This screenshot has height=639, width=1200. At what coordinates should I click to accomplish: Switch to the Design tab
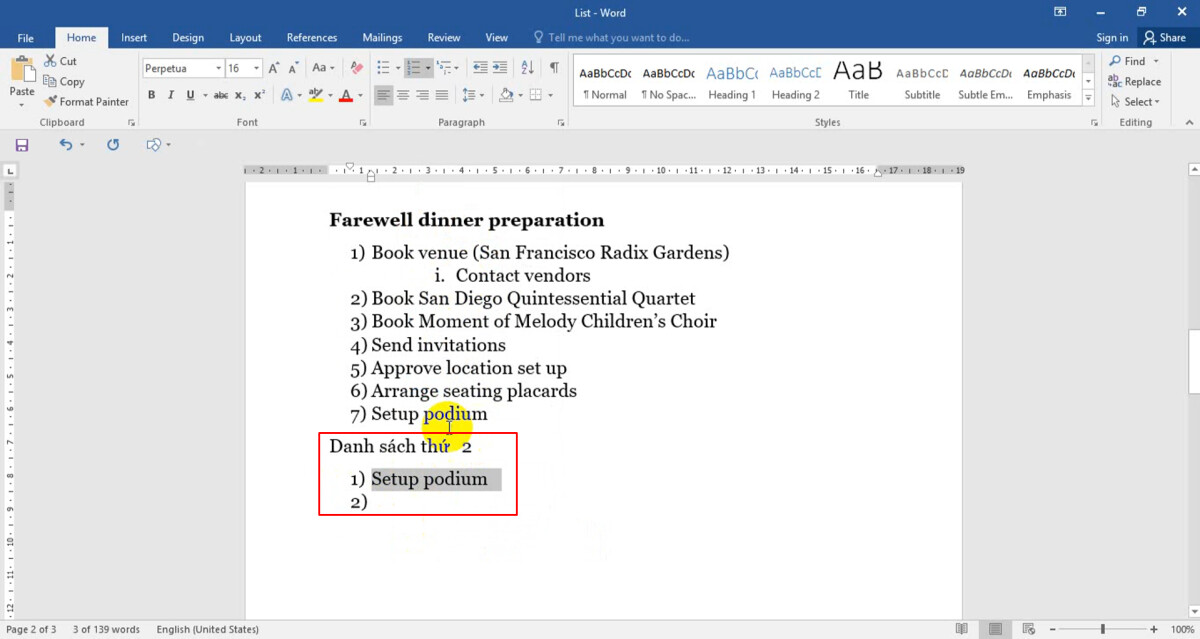[188, 38]
